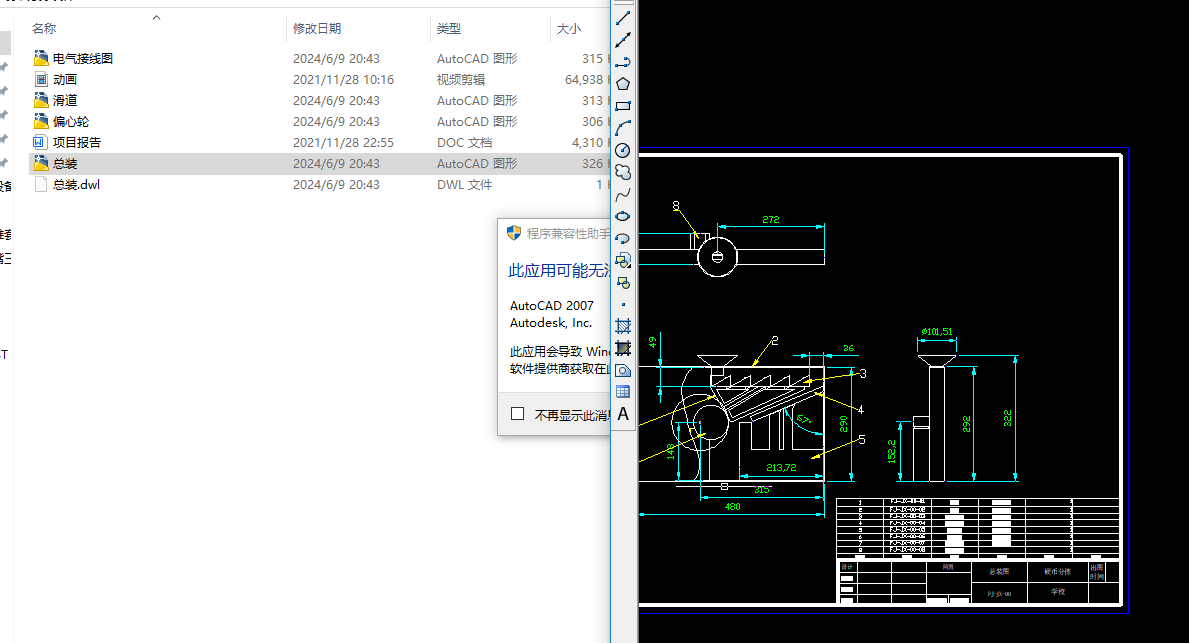Screen dimensions: 1189x643
Task: Sort files by 类型 column header
Action: coord(449,28)
